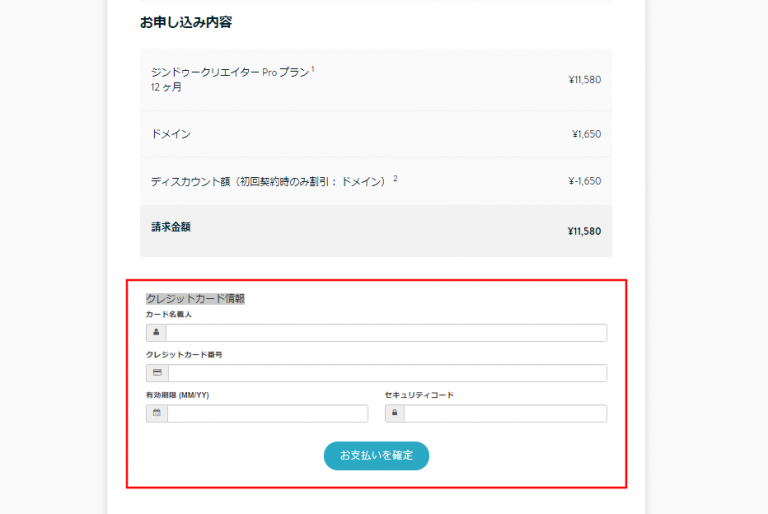Open footnote 2 beside the domain discount
The height and width of the screenshot is (514, 768).
click(395, 178)
